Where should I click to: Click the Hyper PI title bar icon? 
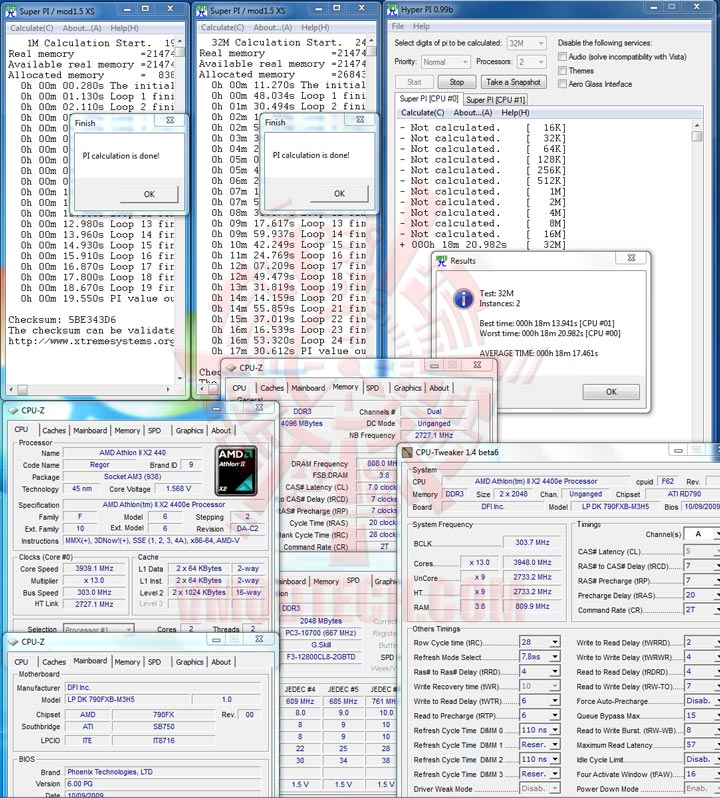(392, 9)
